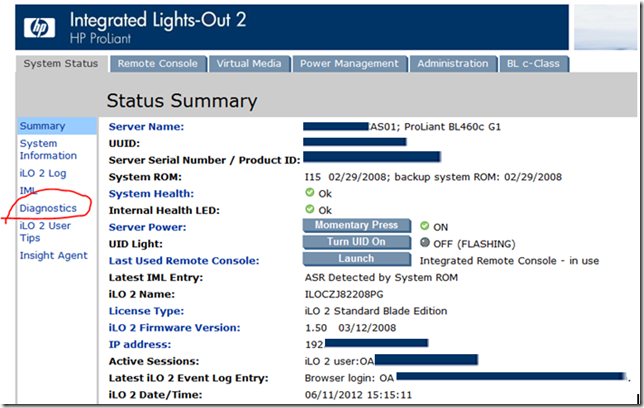Click the Internal Health LED green OK icon

tap(310, 209)
